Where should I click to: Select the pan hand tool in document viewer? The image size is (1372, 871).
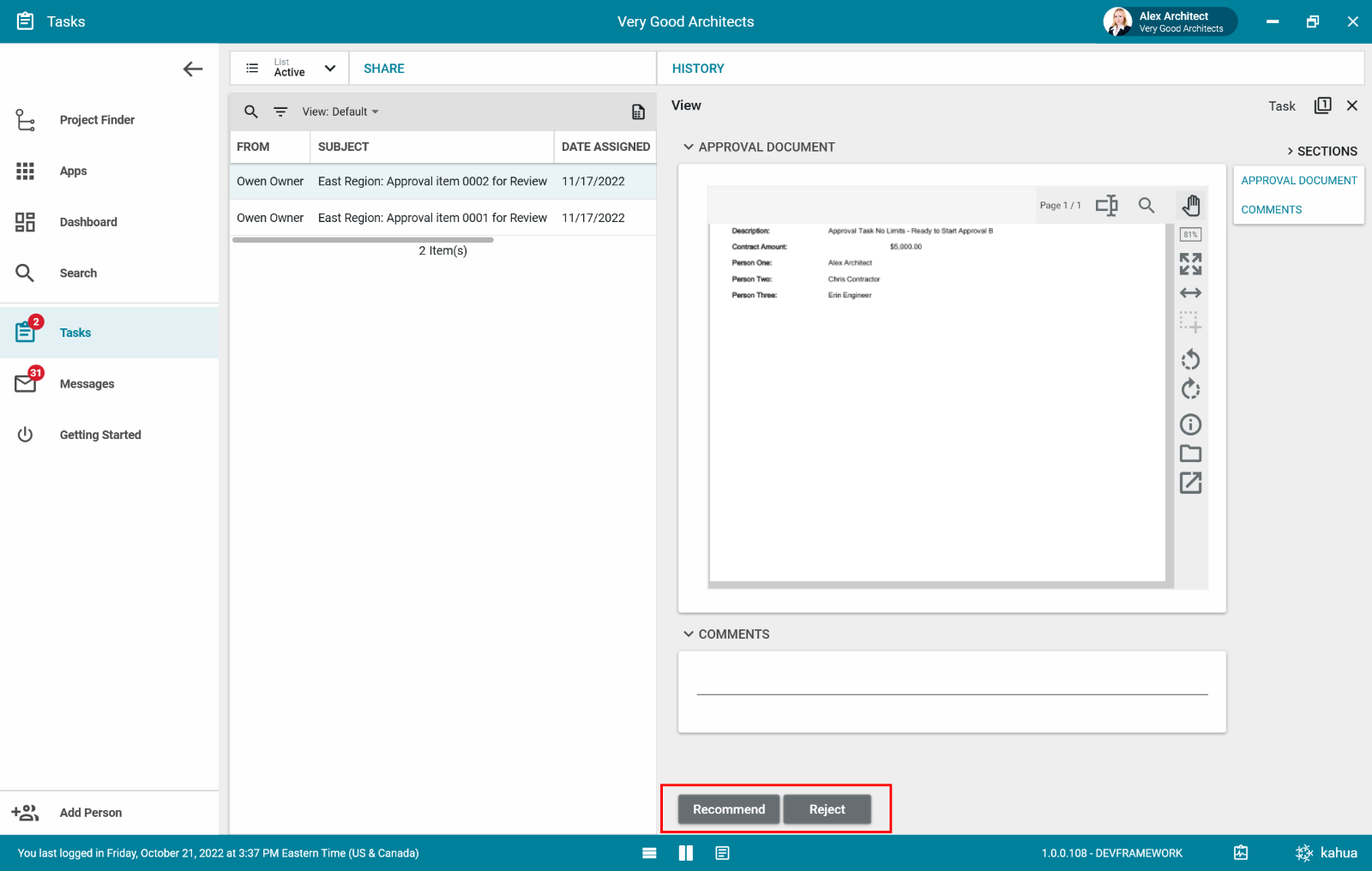tap(1191, 206)
